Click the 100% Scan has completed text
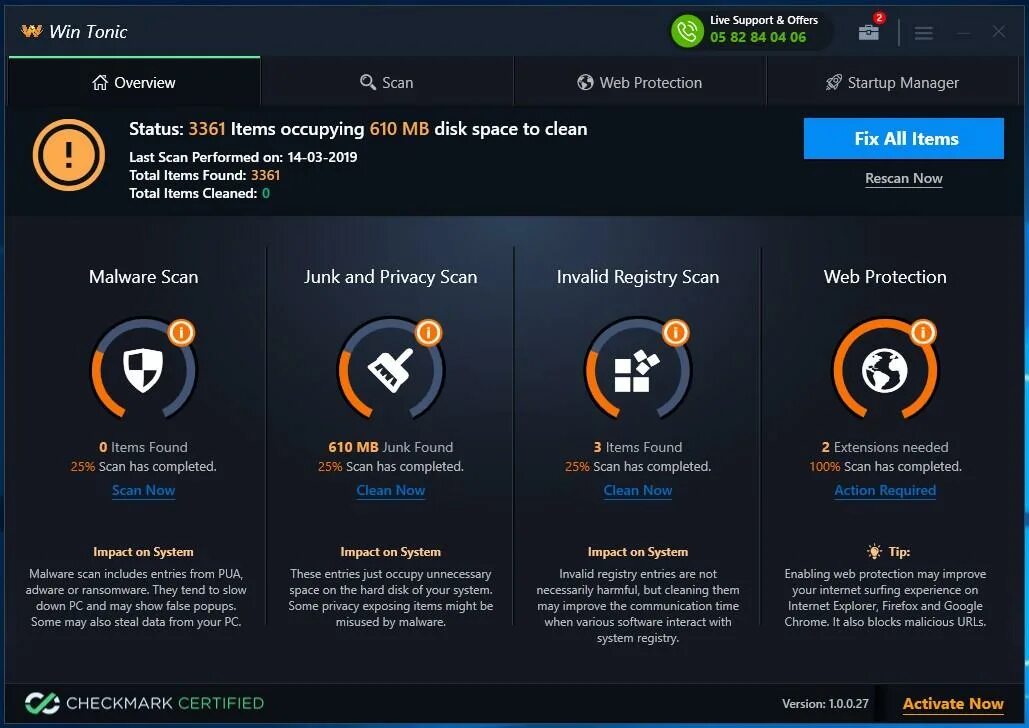This screenshot has height=728, width=1029. pos(885,467)
